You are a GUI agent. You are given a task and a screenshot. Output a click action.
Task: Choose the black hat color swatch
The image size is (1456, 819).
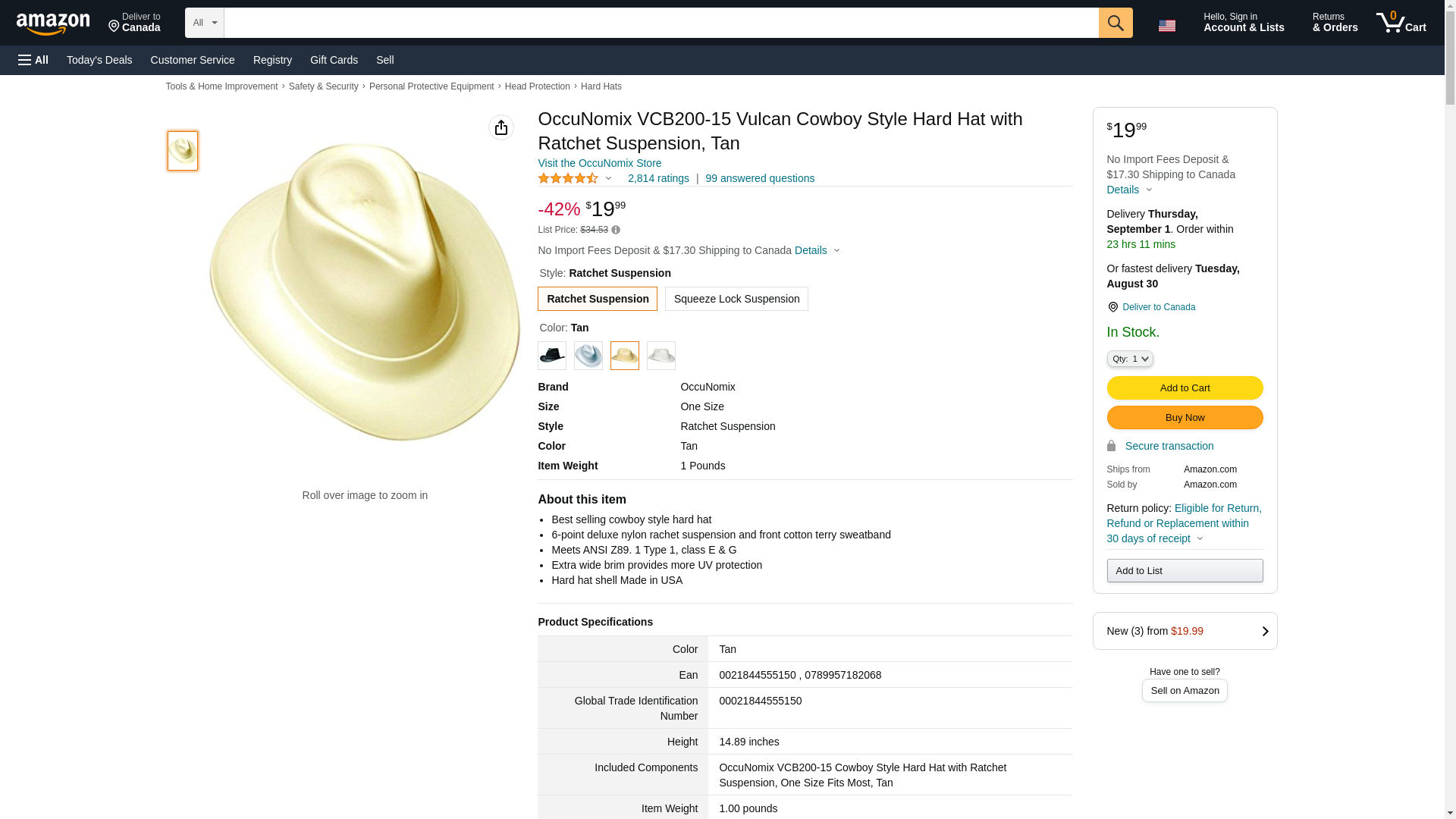pos(552,356)
